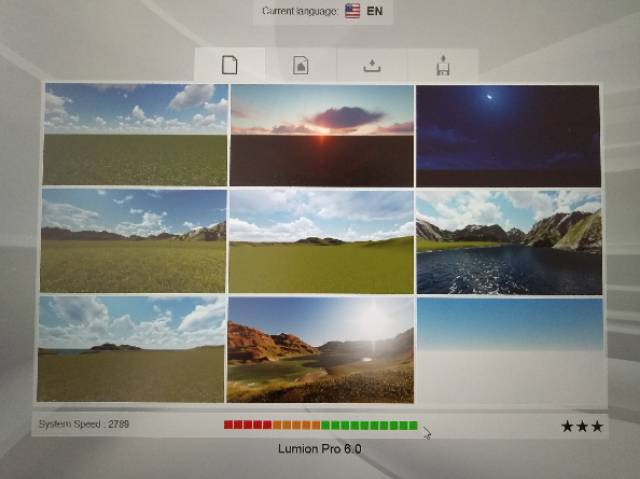Click the three-star quality rating
Image resolution: width=640 pixels, height=479 pixels.
coord(582,426)
